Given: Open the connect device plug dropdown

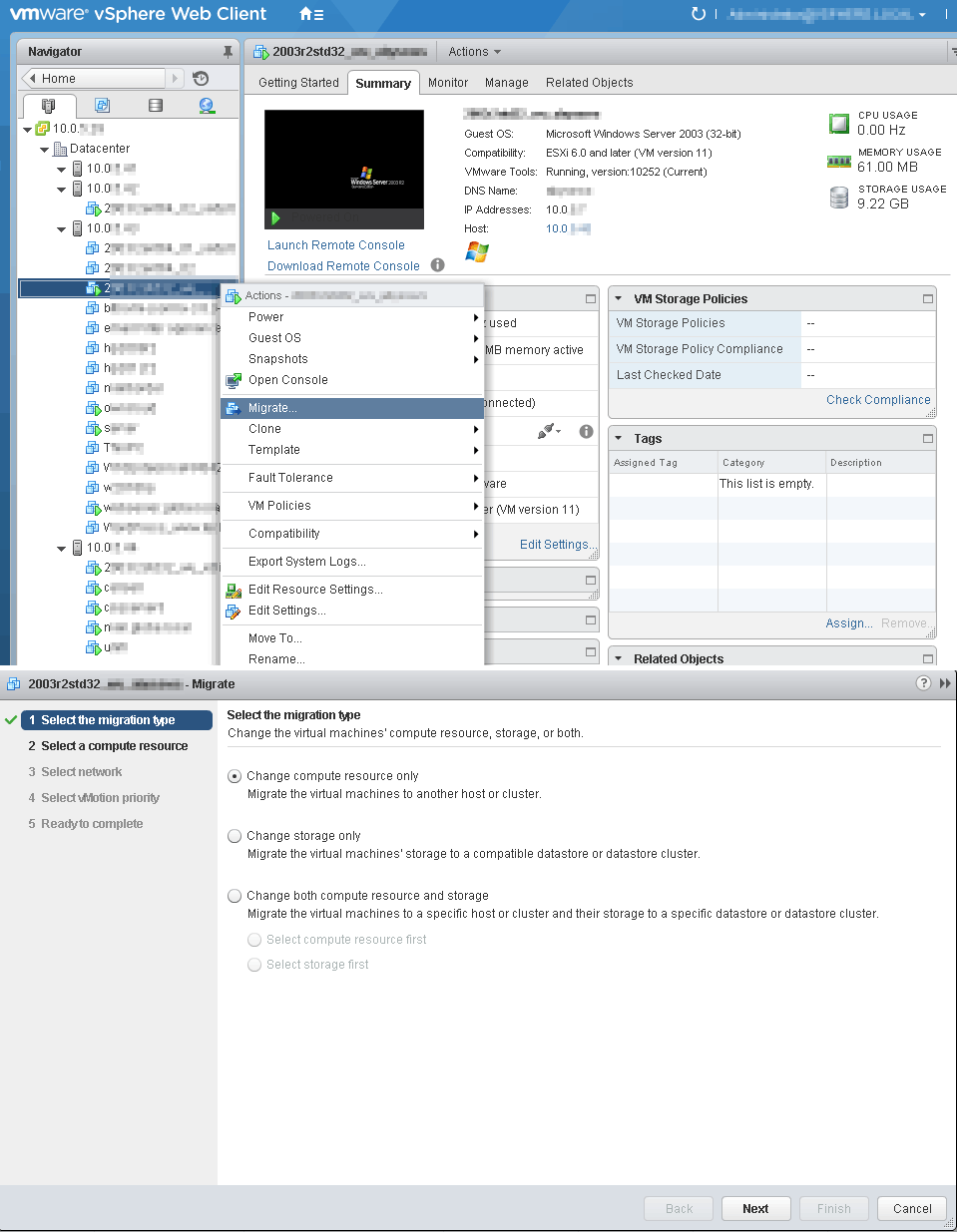Looking at the screenshot, I should pos(550,431).
